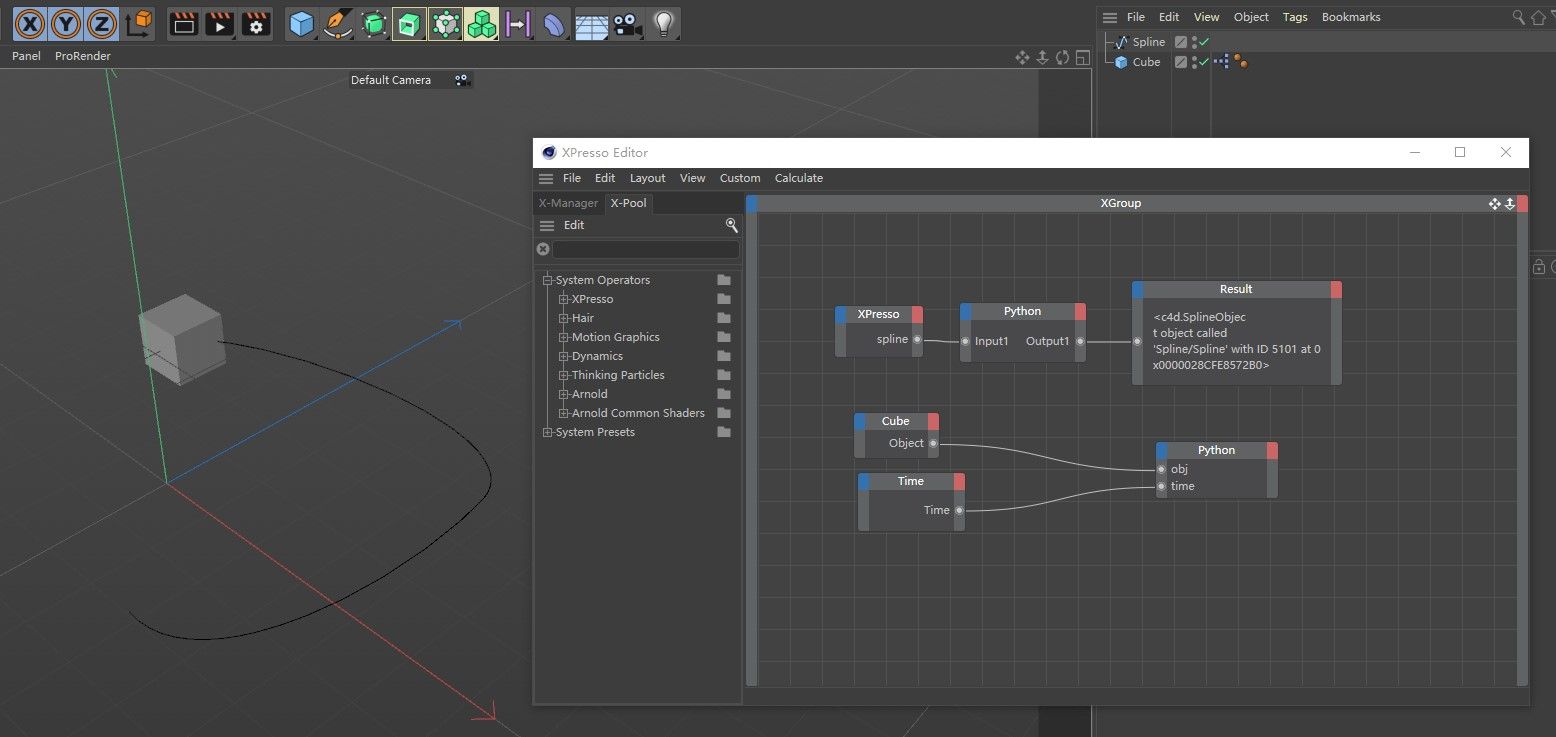
Task: Open Object Manager hamburger menu
Action: point(1110,17)
